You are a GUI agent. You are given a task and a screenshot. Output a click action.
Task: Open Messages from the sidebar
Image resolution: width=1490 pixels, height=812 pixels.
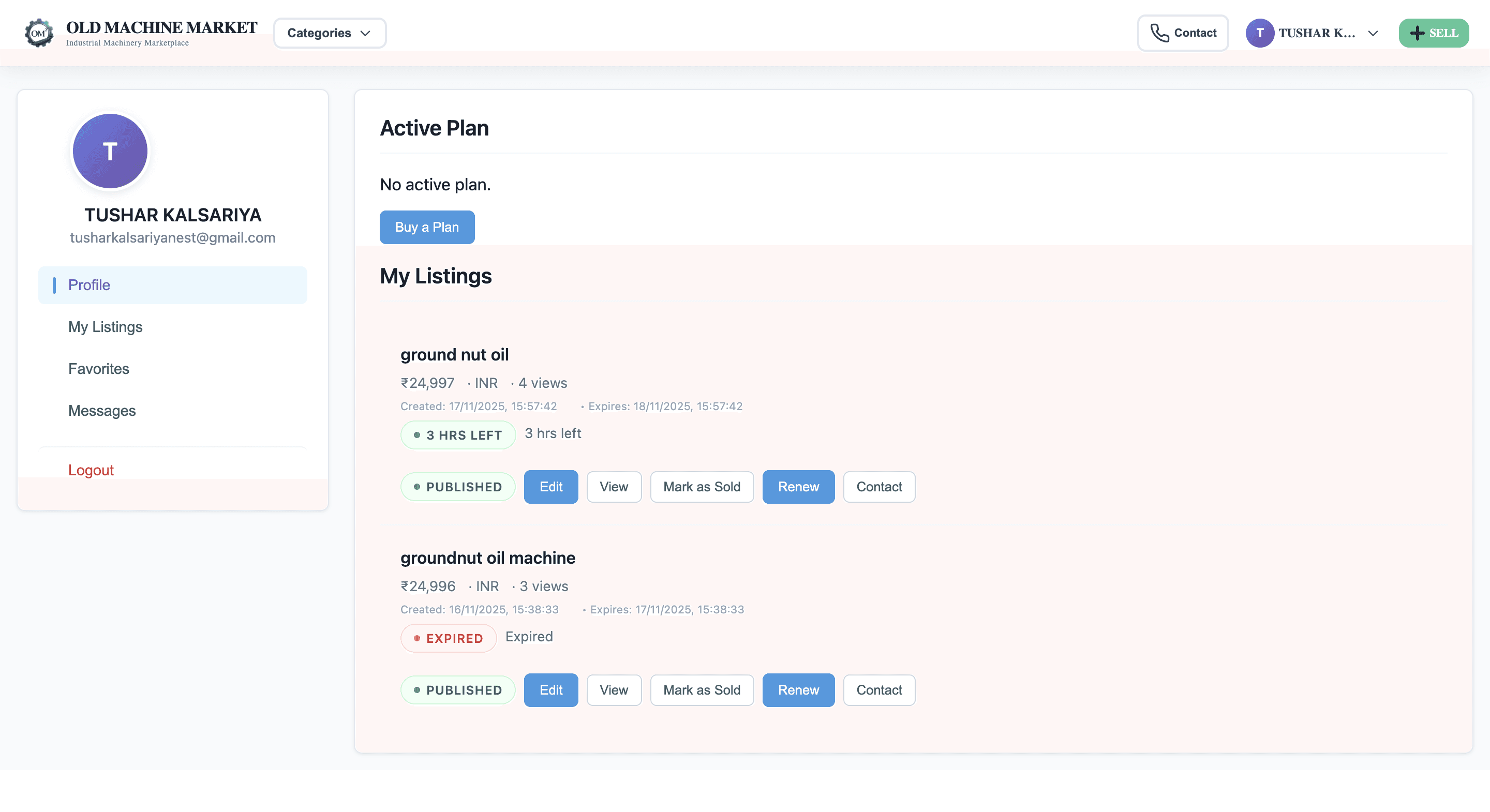click(102, 411)
